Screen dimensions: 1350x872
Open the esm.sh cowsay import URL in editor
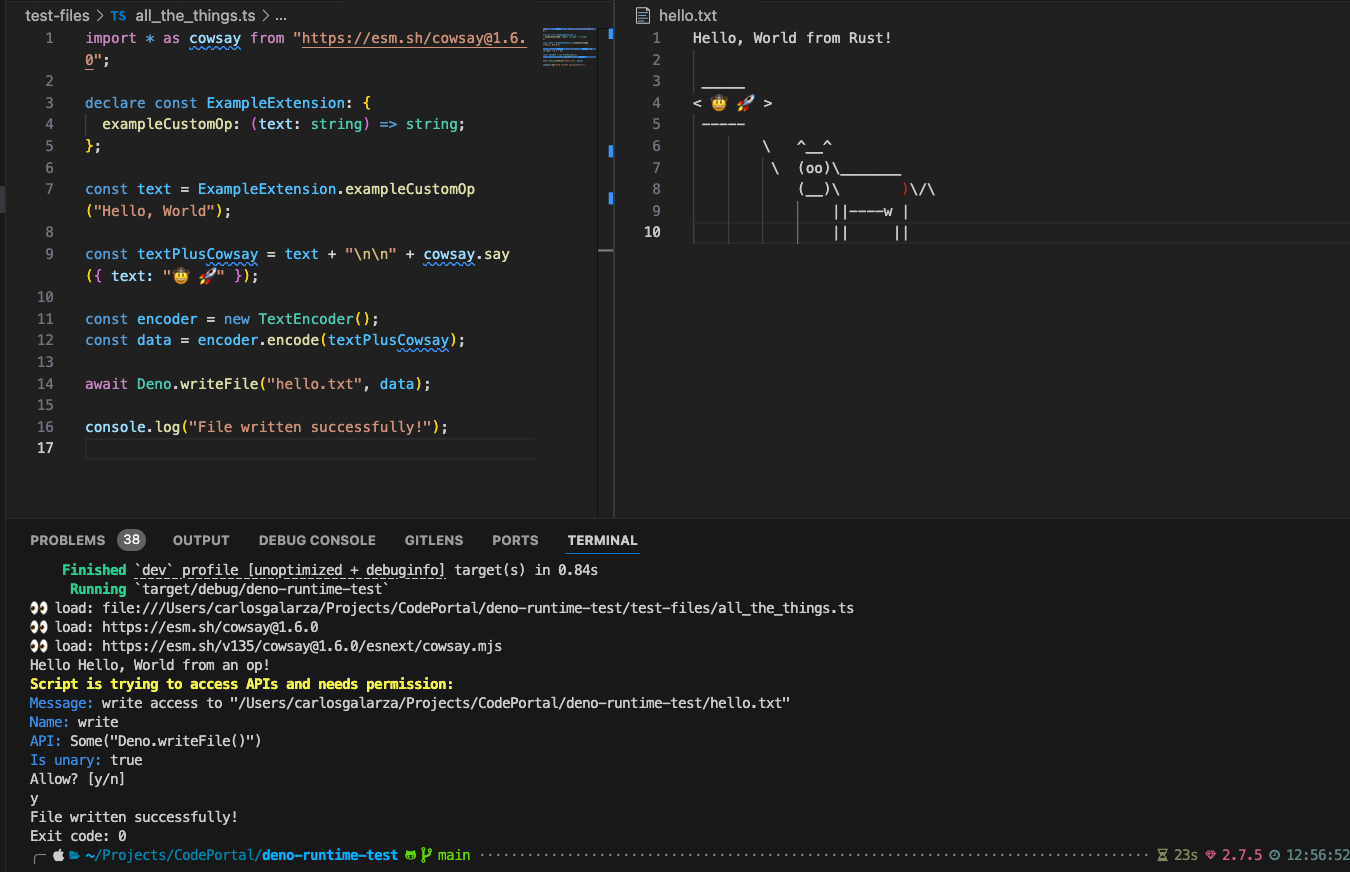414,38
